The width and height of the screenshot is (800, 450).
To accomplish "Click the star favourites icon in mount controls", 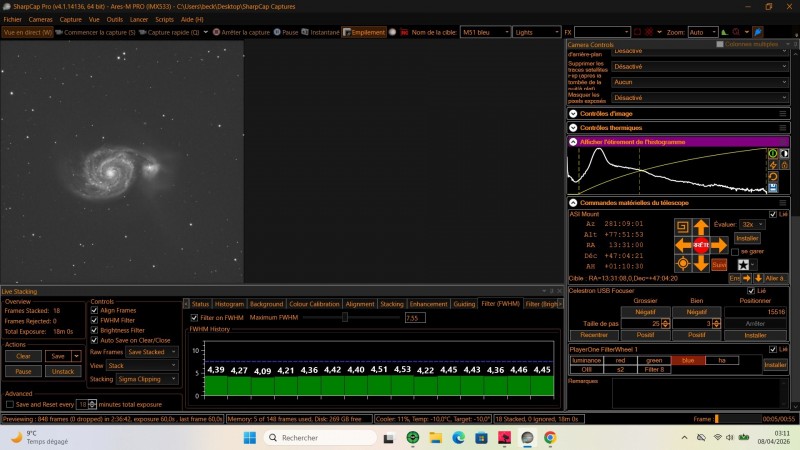I will point(743,264).
